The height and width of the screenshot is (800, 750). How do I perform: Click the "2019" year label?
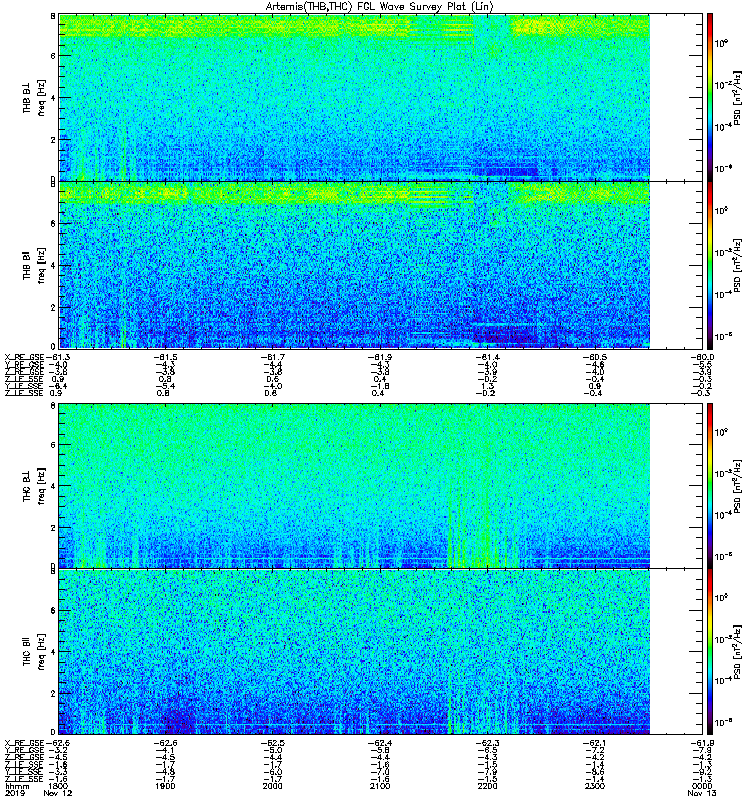click(x=14, y=793)
